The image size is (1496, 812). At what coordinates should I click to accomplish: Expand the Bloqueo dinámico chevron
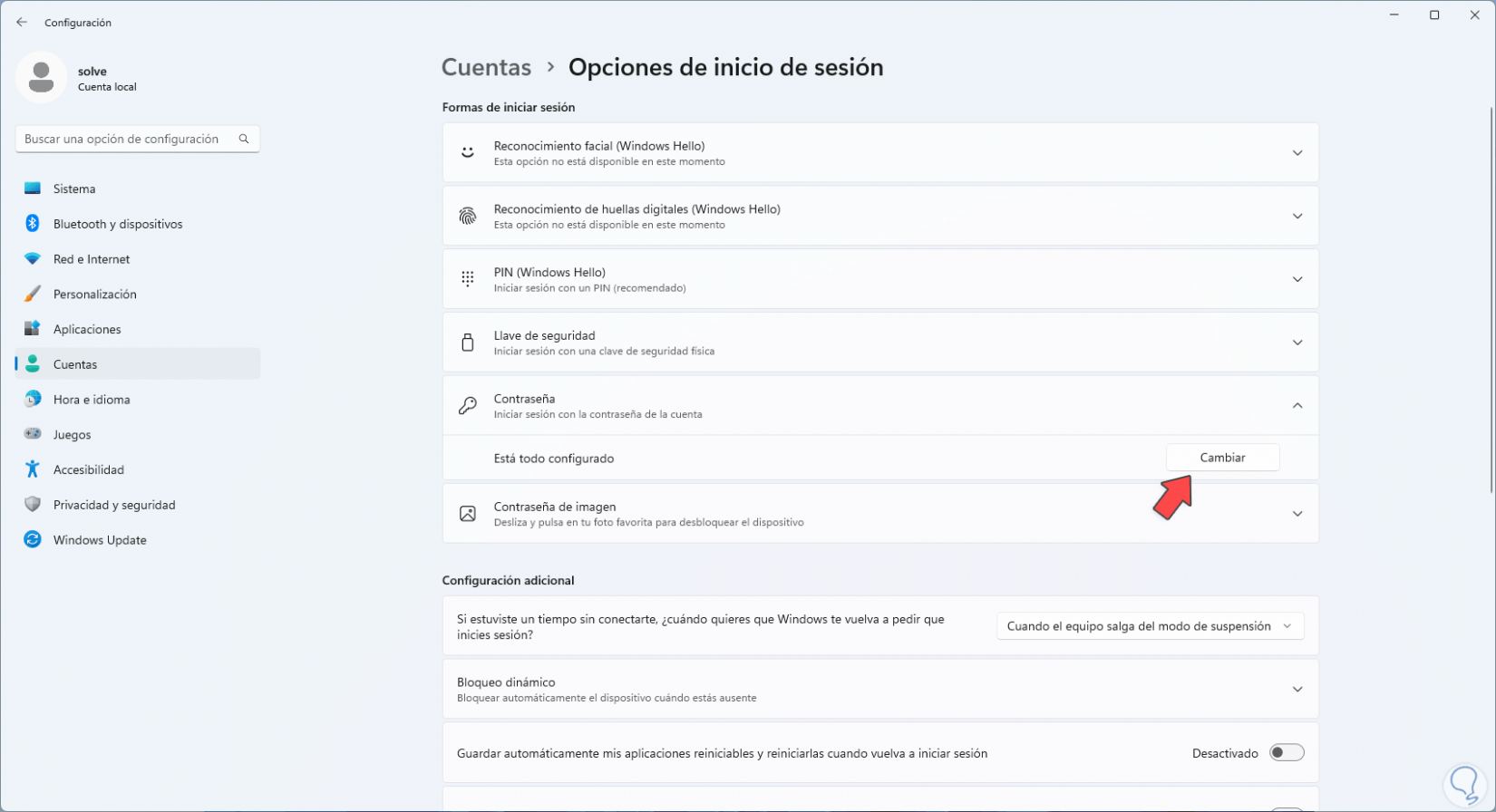click(x=1297, y=690)
